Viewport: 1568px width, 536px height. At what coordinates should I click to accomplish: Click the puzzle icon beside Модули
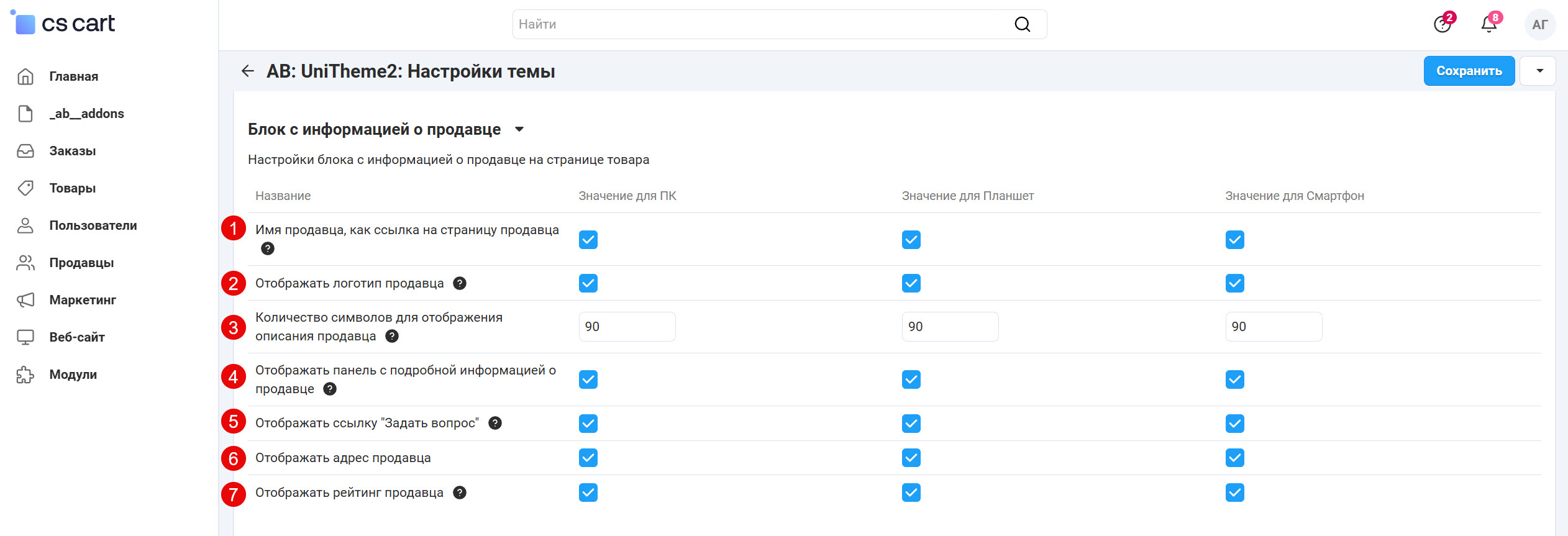click(25, 375)
